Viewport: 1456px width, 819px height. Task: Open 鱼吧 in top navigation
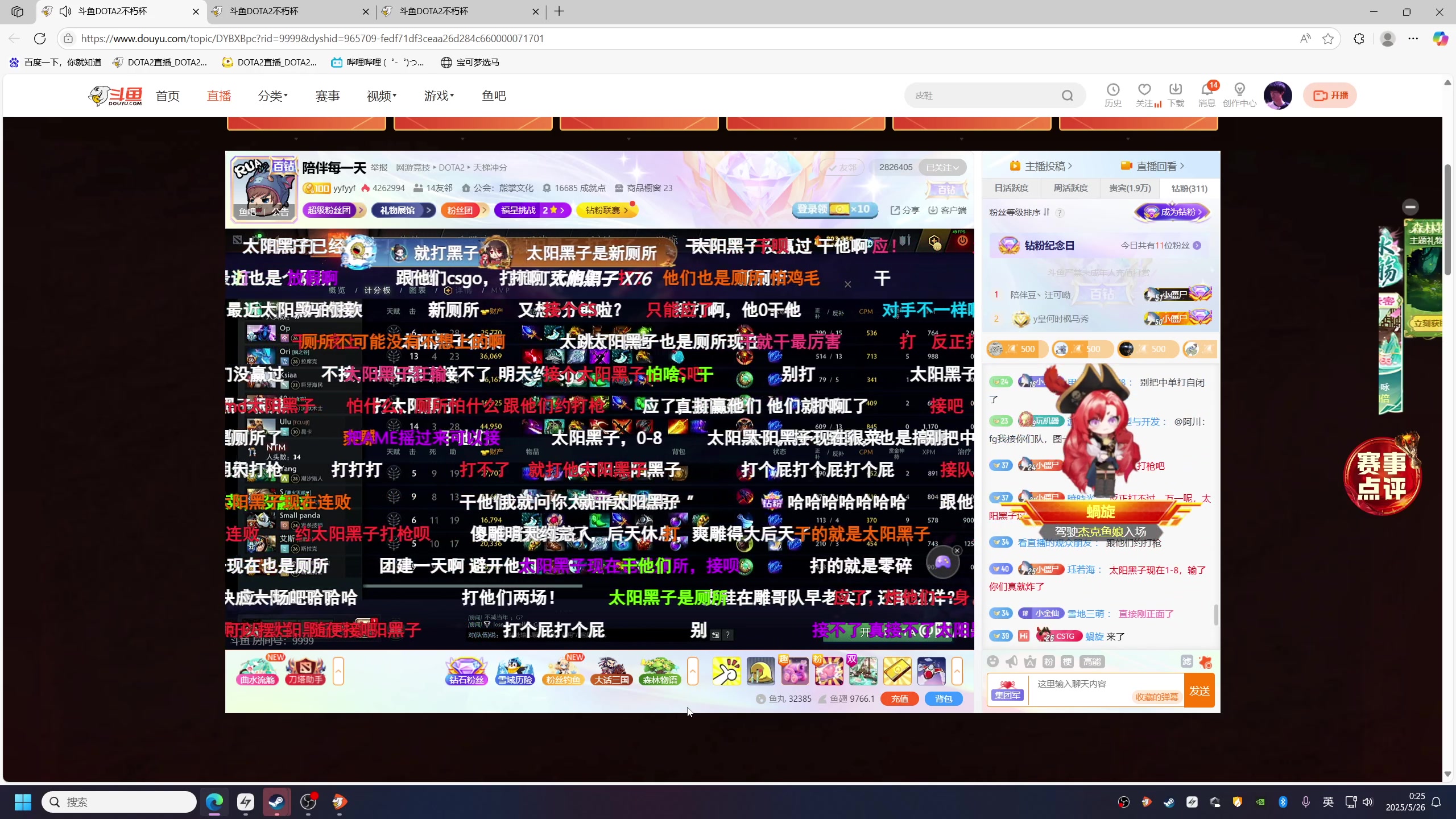[x=494, y=96]
